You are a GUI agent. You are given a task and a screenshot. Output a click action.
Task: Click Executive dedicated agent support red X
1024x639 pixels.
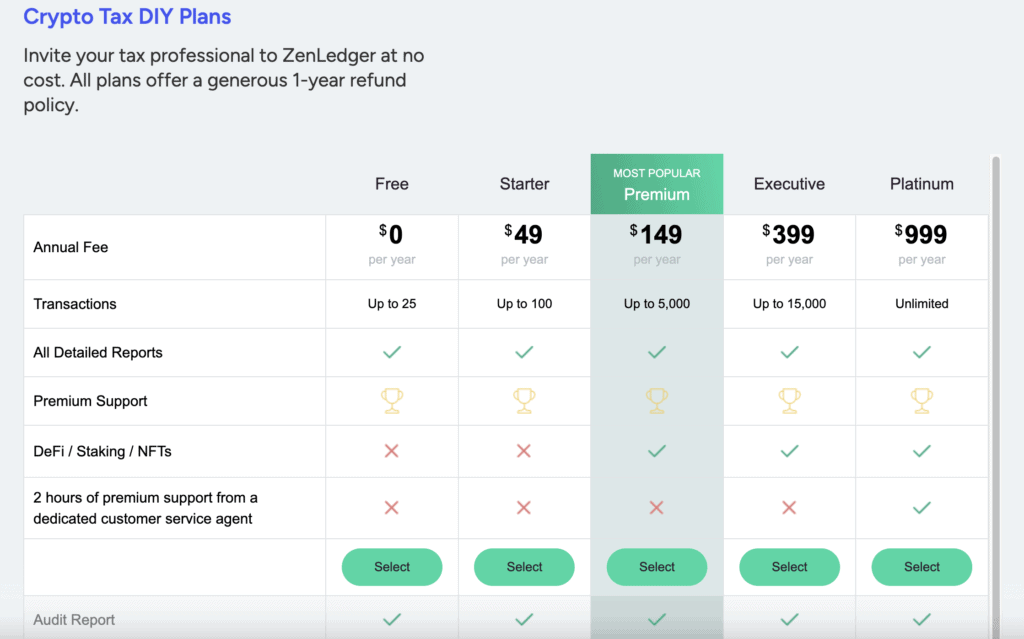(x=789, y=508)
